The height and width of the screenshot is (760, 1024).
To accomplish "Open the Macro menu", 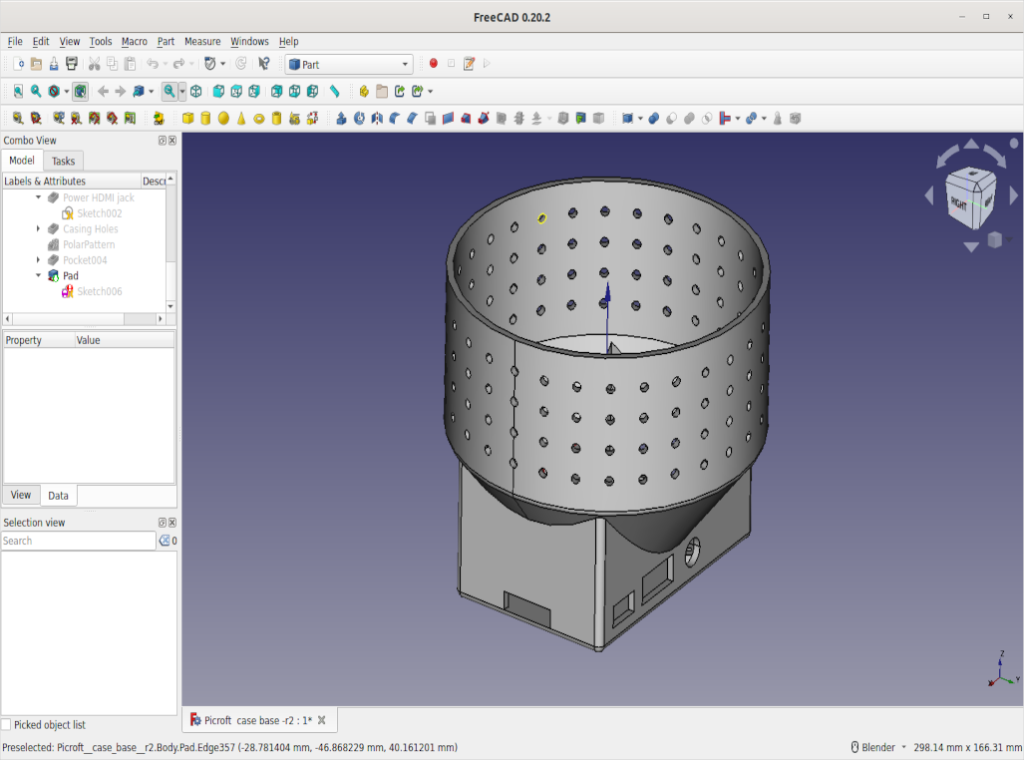I will [134, 41].
